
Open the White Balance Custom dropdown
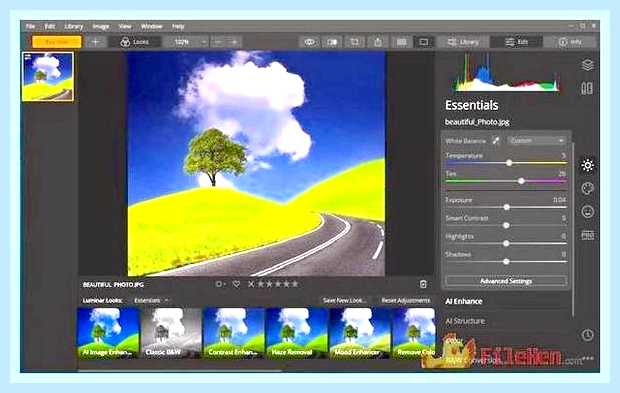click(x=536, y=140)
